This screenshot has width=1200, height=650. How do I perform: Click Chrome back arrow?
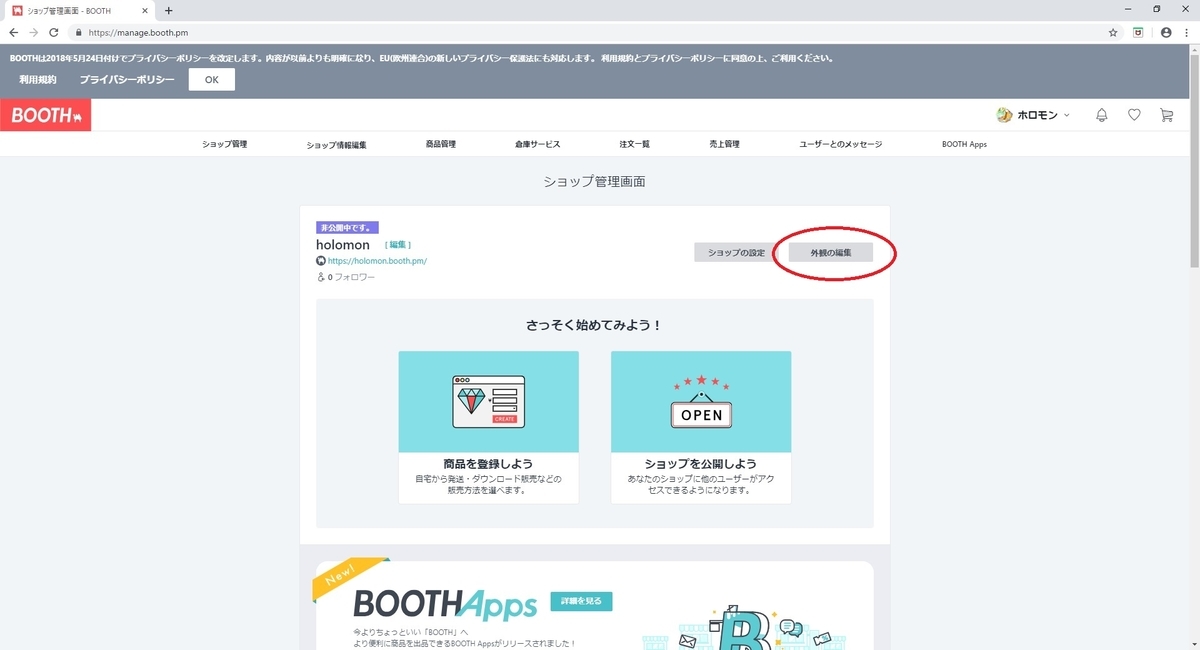tap(14, 32)
